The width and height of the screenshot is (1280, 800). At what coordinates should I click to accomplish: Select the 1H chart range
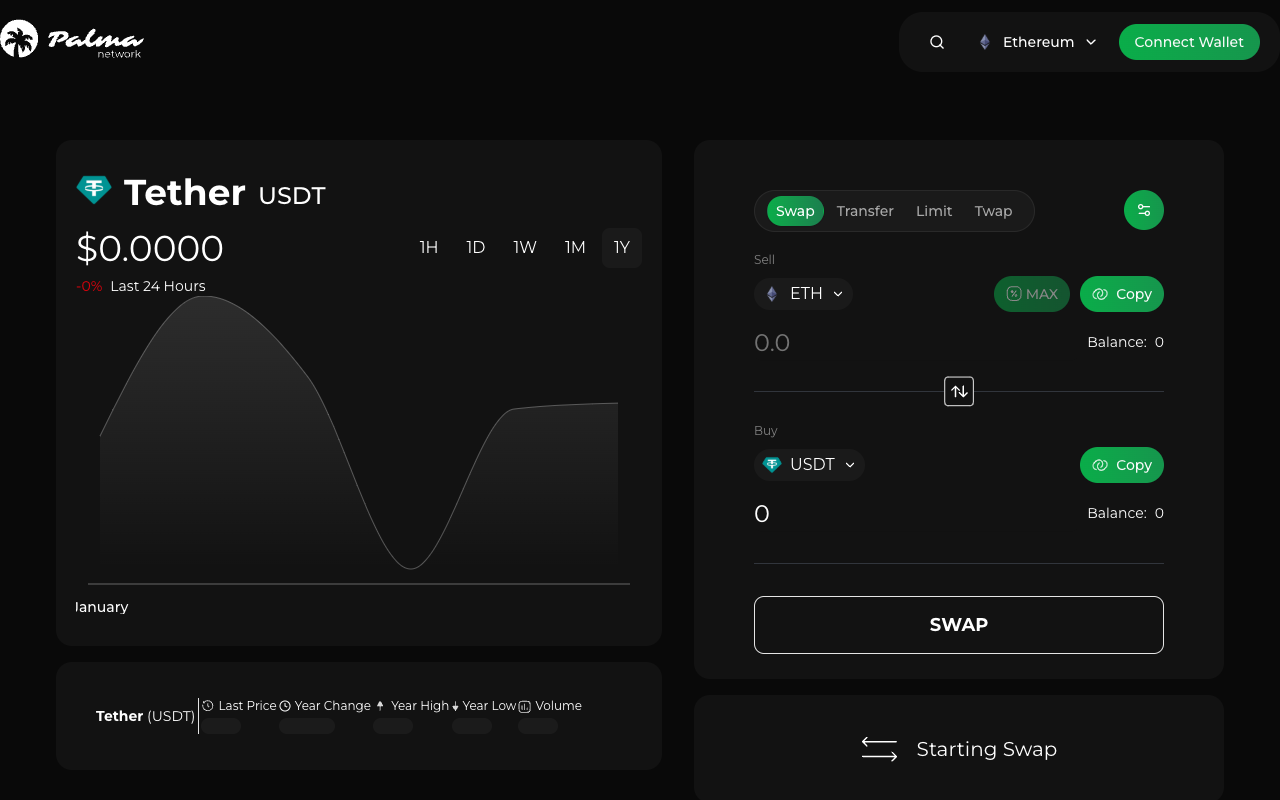(429, 248)
